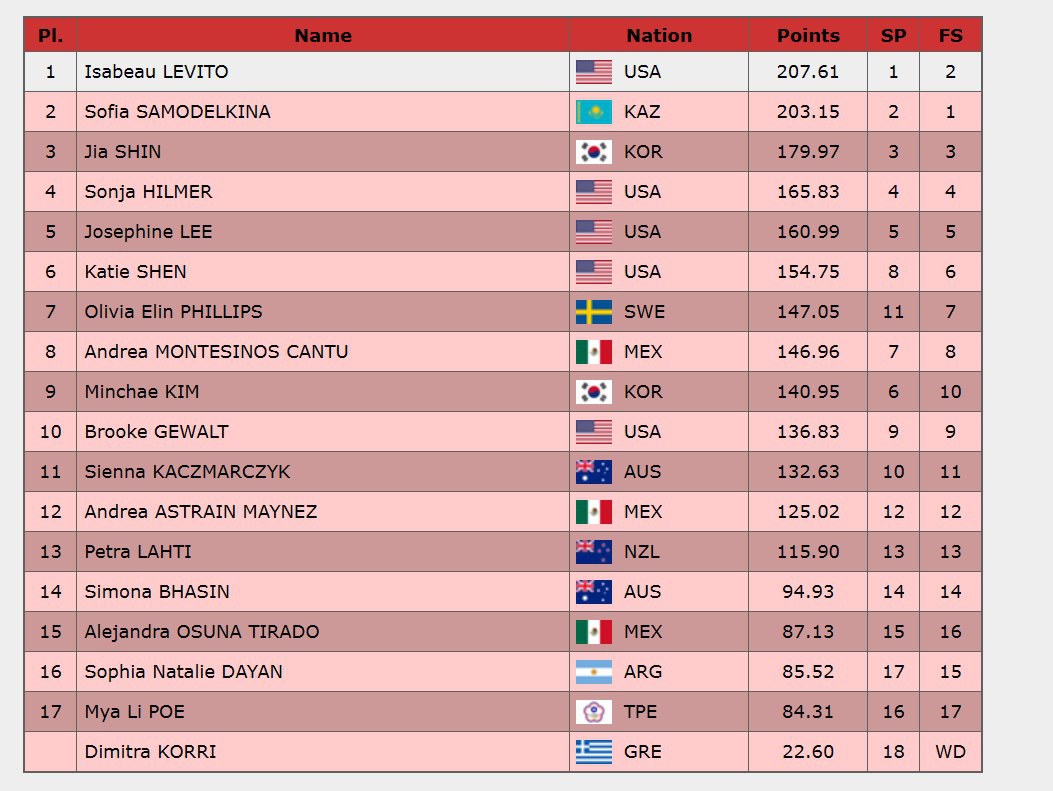Click the Australian flag beside Sienna Kaczmarczyk

(593, 472)
